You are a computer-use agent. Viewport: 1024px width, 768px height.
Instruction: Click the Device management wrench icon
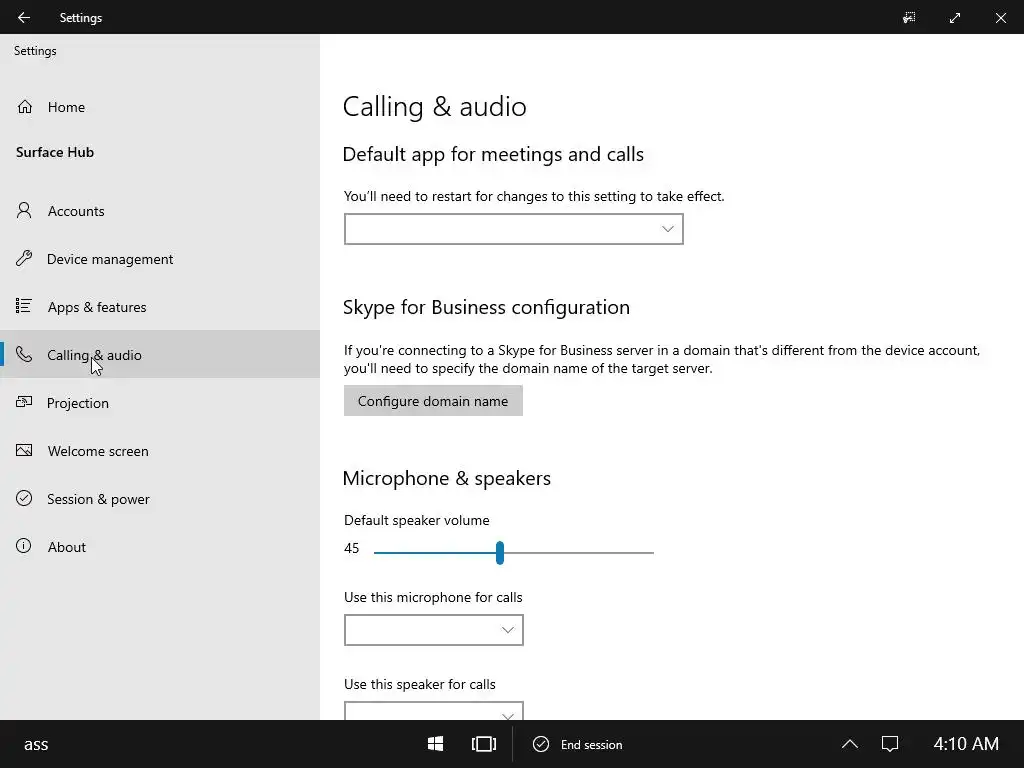coord(24,259)
